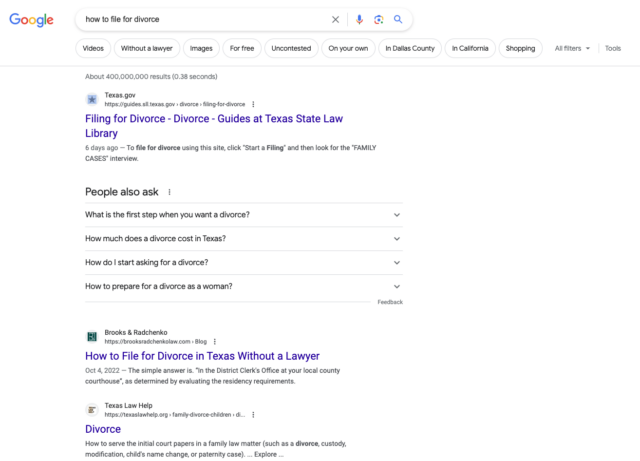
Task: Open Texas.gov result options menu
Action: pyautogui.click(x=253, y=104)
